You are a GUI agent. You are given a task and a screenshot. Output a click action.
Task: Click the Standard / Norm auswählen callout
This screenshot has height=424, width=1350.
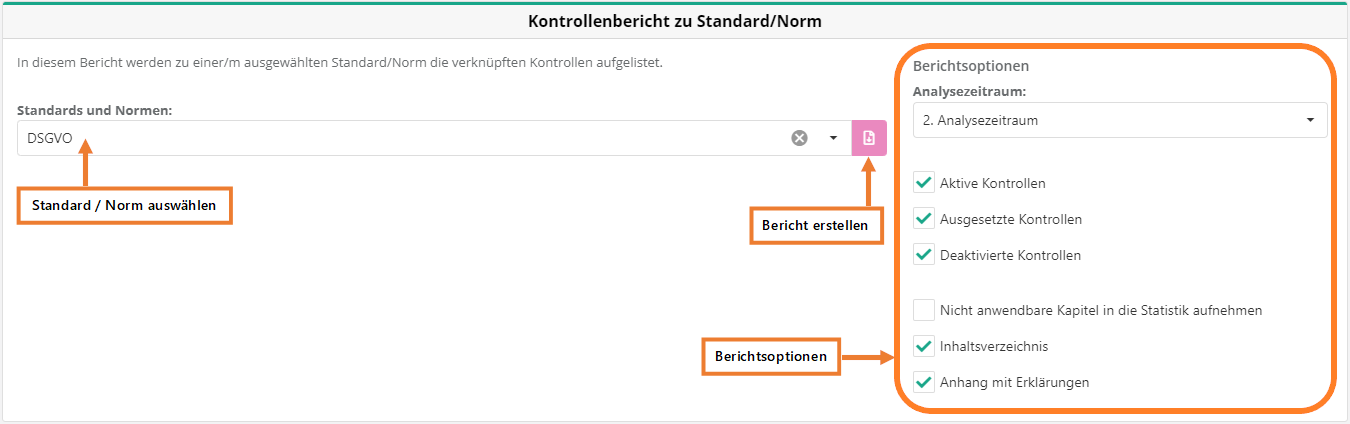coord(125,206)
